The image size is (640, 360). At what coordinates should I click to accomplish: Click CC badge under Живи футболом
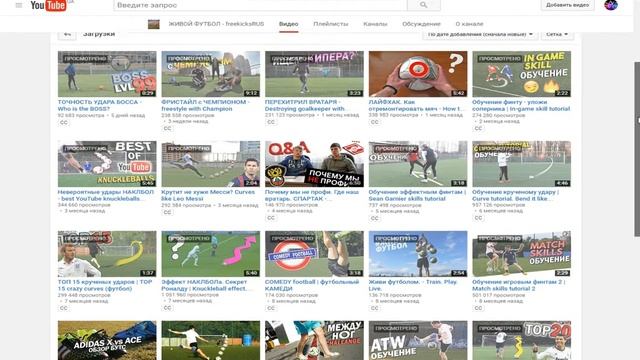[375, 308]
